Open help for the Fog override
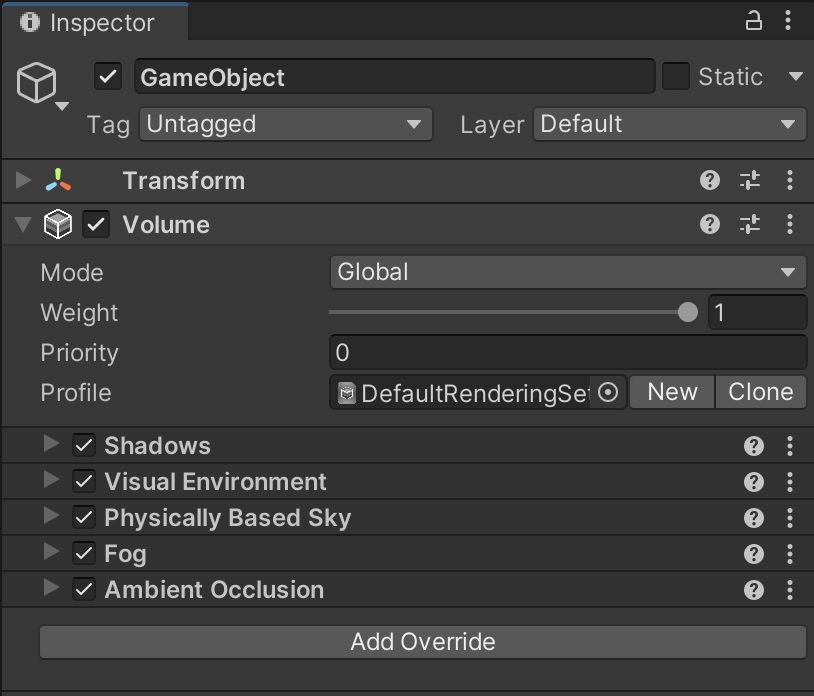Viewport: 814px width, 696px height. pyautogui.click(x=754, y=554)
